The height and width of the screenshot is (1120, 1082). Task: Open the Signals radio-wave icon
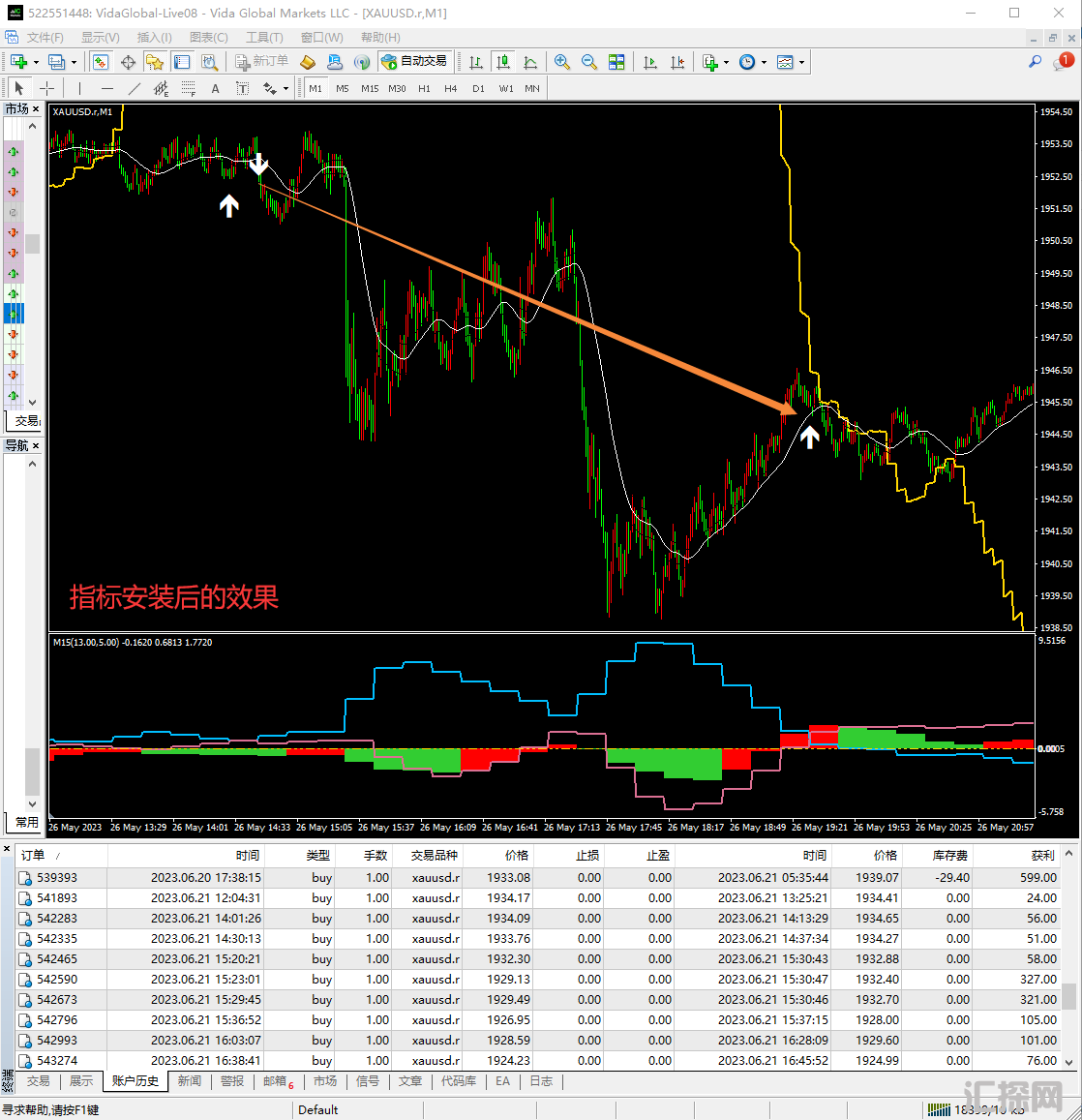tap(362, 62)
